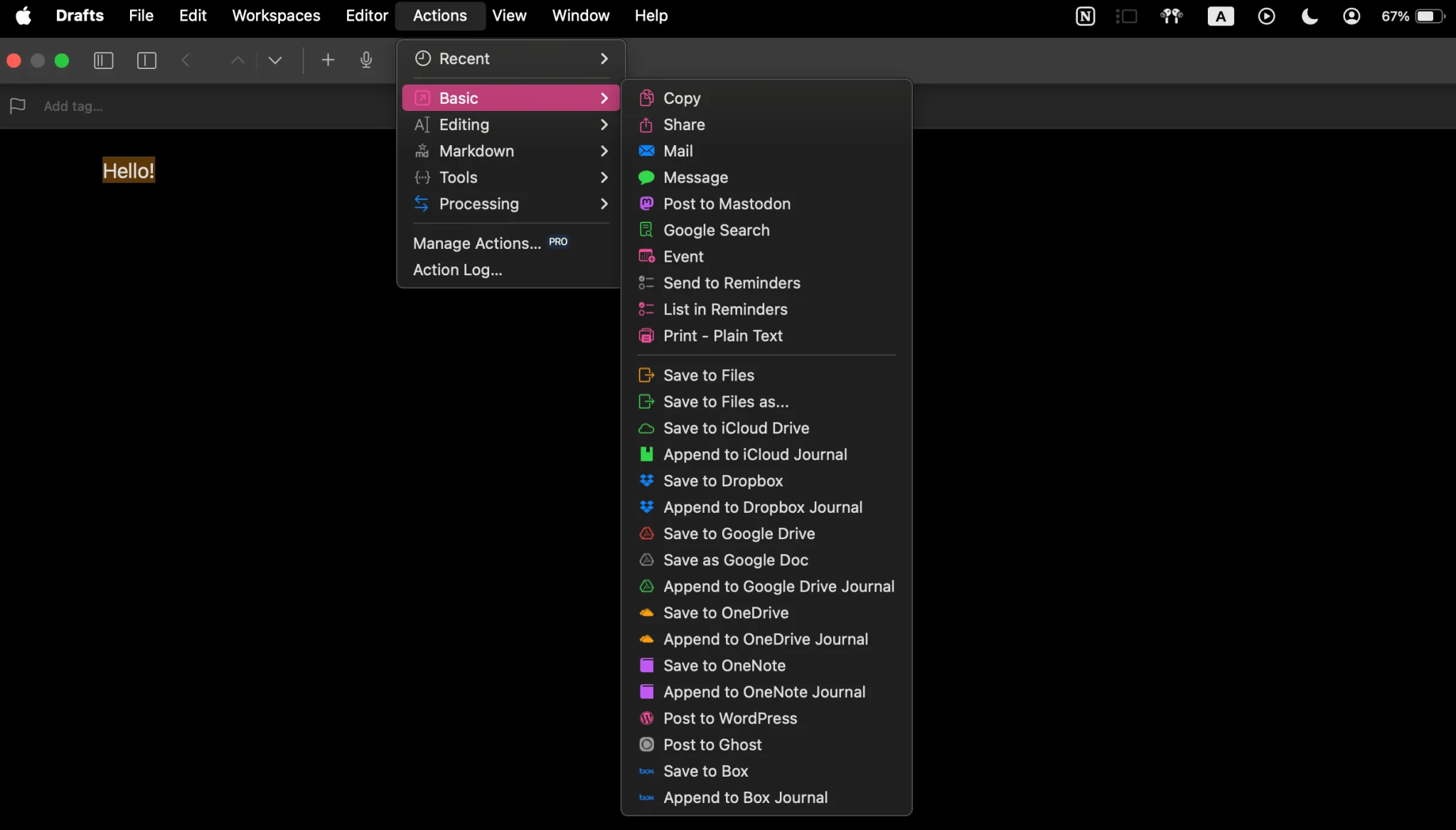Screen dimensions: 1456x830
Task: Click the Add tag… input field
Action: pos(73,106)
